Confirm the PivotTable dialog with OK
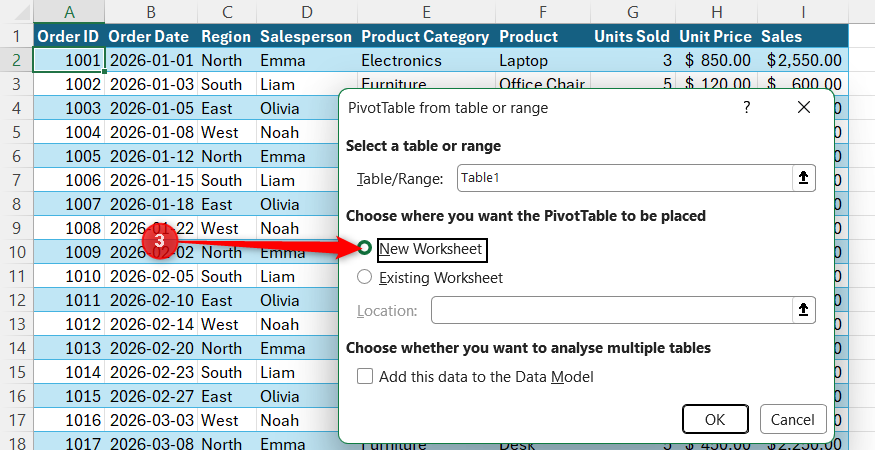The image size is (875, 450). pos(715,419)
